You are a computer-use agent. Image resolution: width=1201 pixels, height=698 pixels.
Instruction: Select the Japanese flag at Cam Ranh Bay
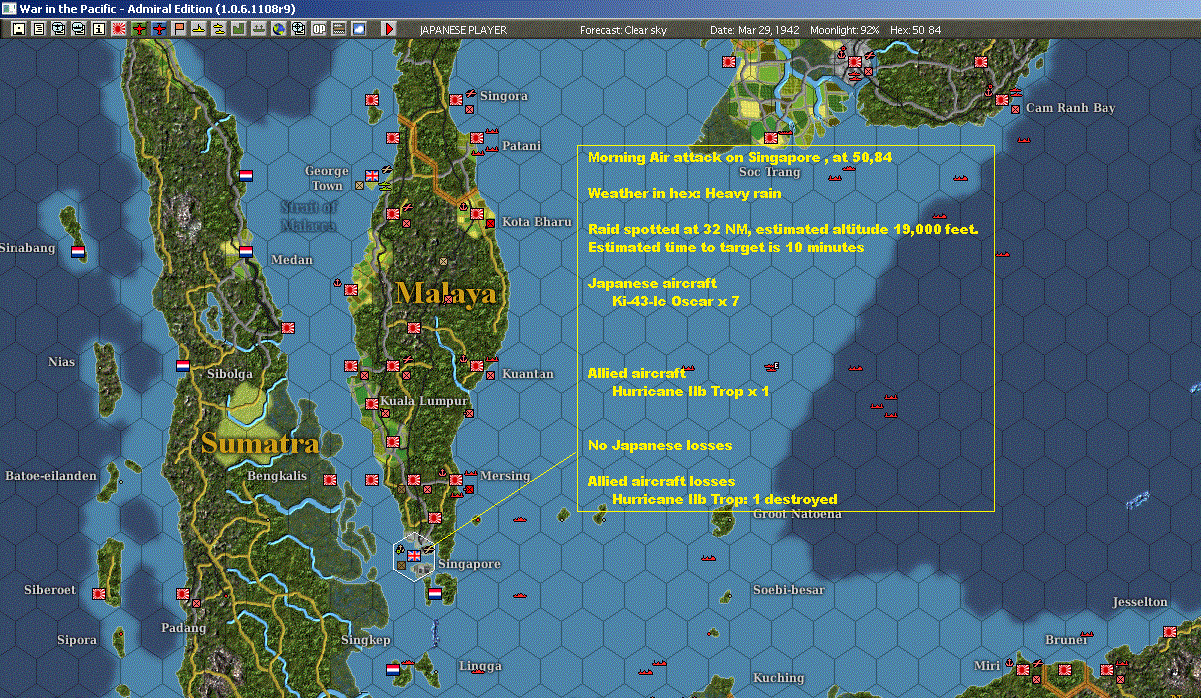tap(1002, 98)
